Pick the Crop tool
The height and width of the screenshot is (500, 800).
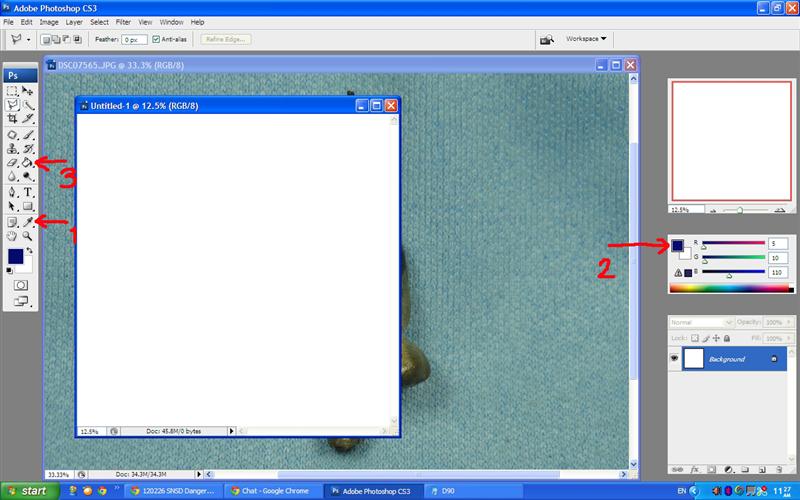12,118
